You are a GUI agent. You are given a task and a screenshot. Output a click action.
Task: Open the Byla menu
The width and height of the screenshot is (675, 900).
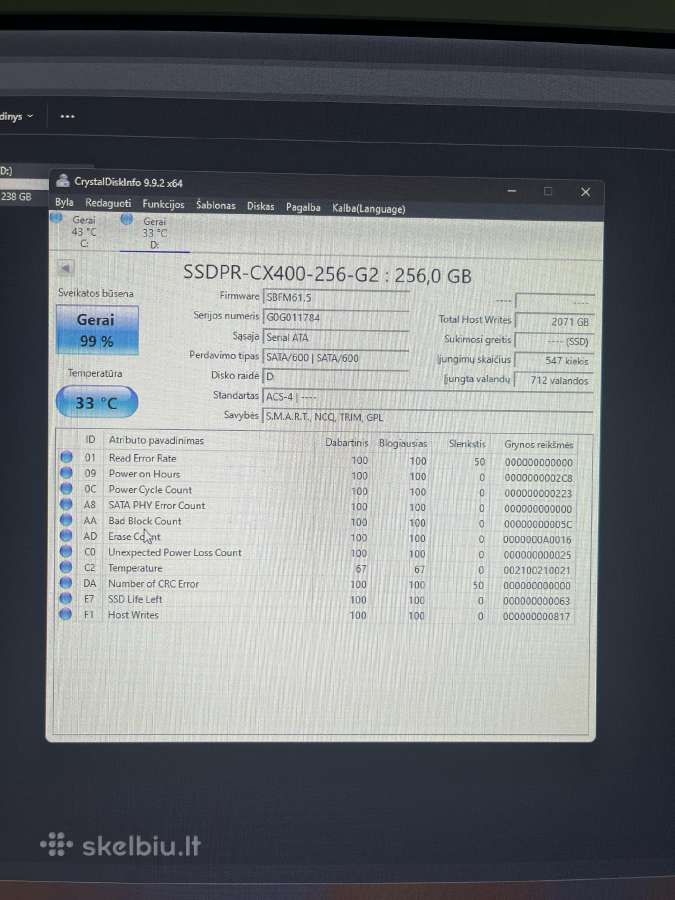pos(64,203)
